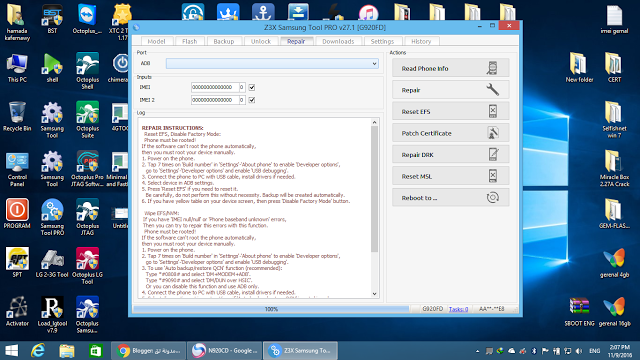Open the New folder desktop icon
640x360 pixels.
(579, 68)
